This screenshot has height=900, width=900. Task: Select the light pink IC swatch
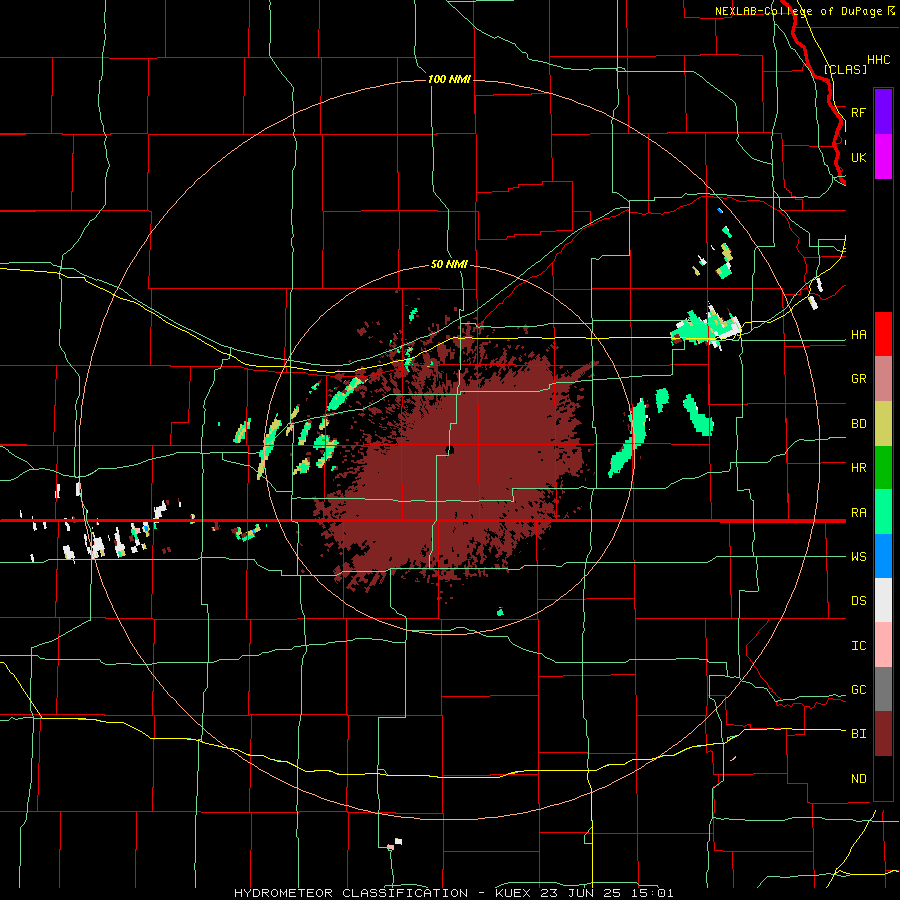883,645
